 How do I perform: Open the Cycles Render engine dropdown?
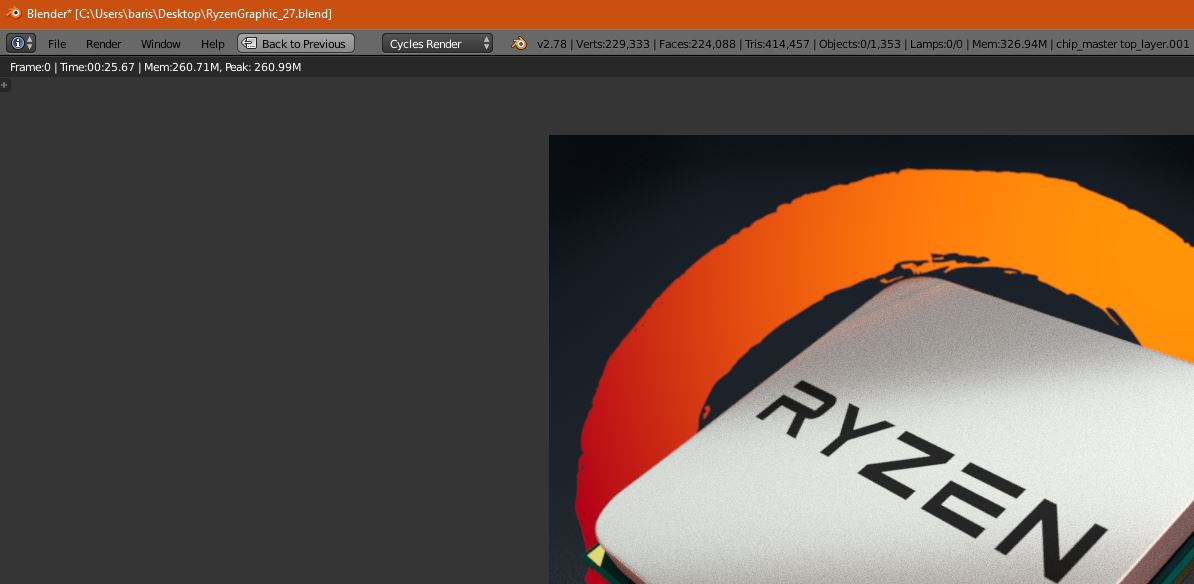(x=437, y=43)
